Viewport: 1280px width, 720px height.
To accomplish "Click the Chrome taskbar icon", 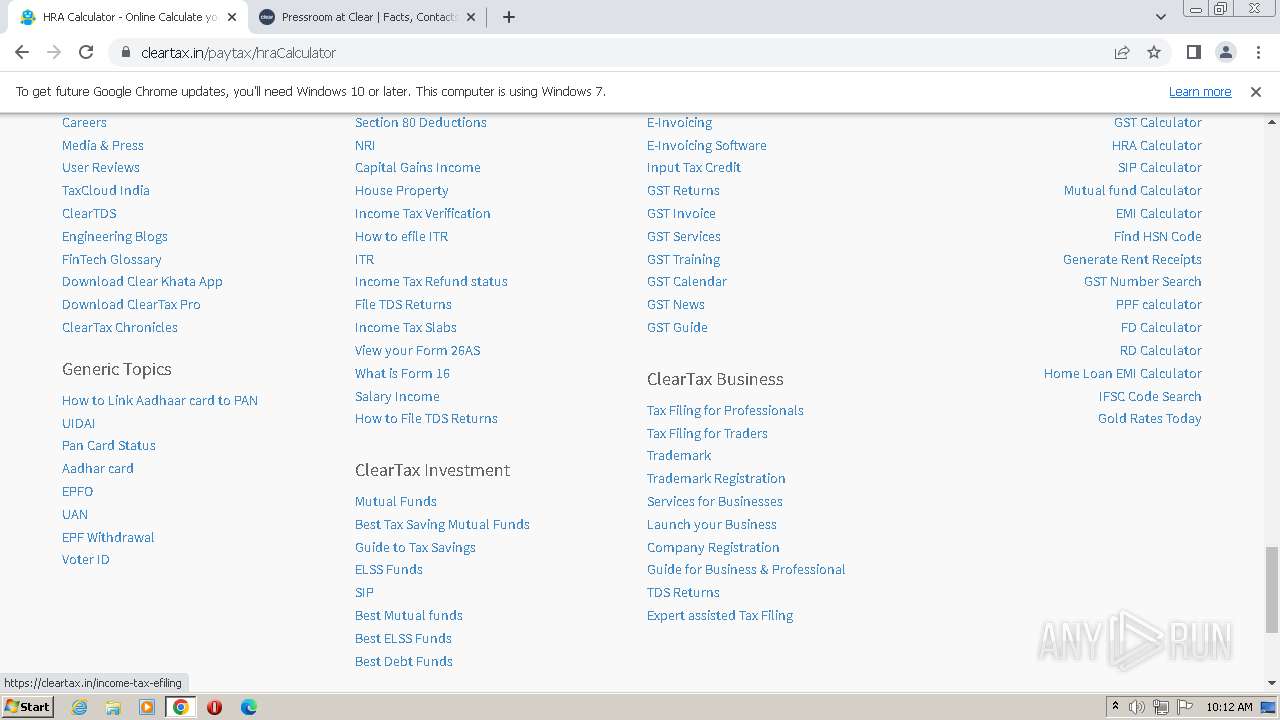I will point(181,707).
